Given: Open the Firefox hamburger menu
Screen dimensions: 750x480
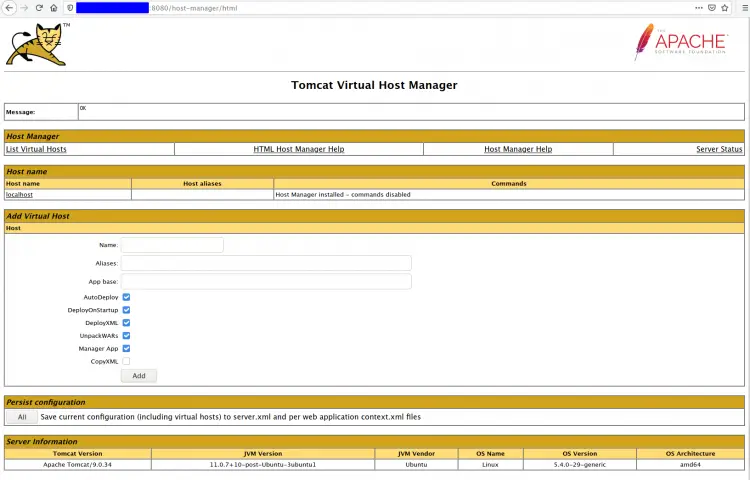Looking at the screenshot, I should pyautogui.click(x=744, y=8).
